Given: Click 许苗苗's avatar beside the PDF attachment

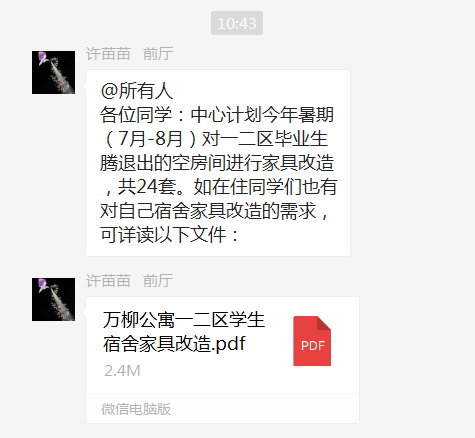Looking at the screenshot, I should tap(53, 299).
